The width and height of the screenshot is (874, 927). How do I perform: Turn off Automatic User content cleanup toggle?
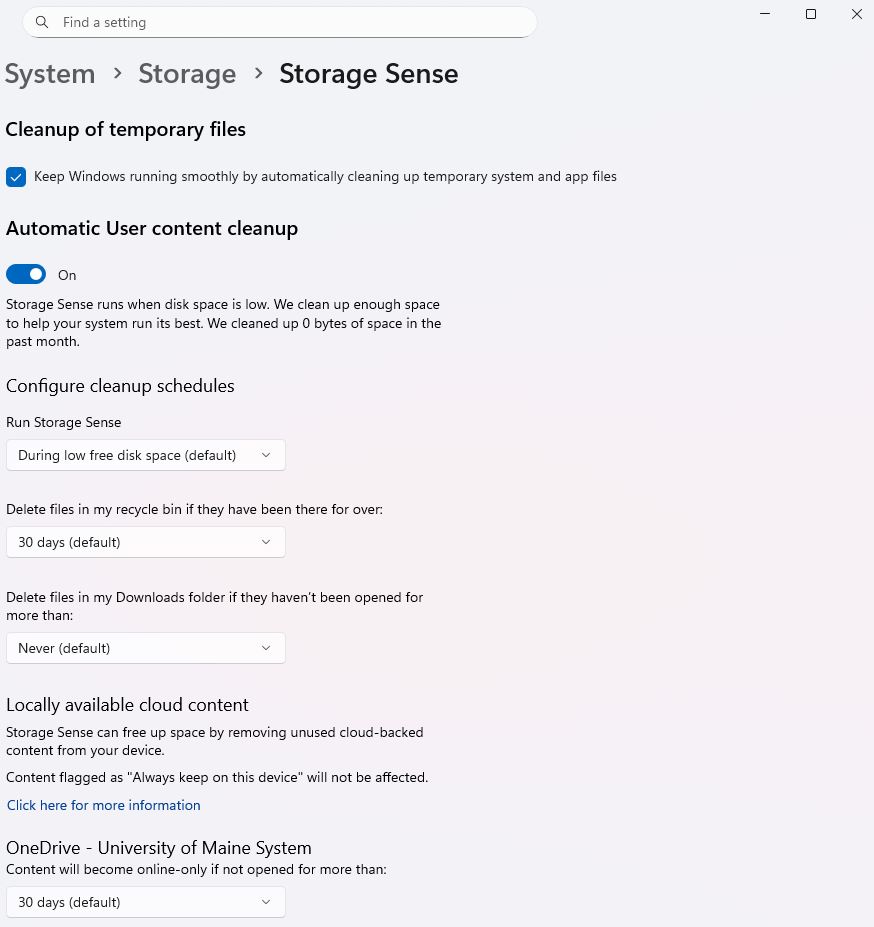26,275
